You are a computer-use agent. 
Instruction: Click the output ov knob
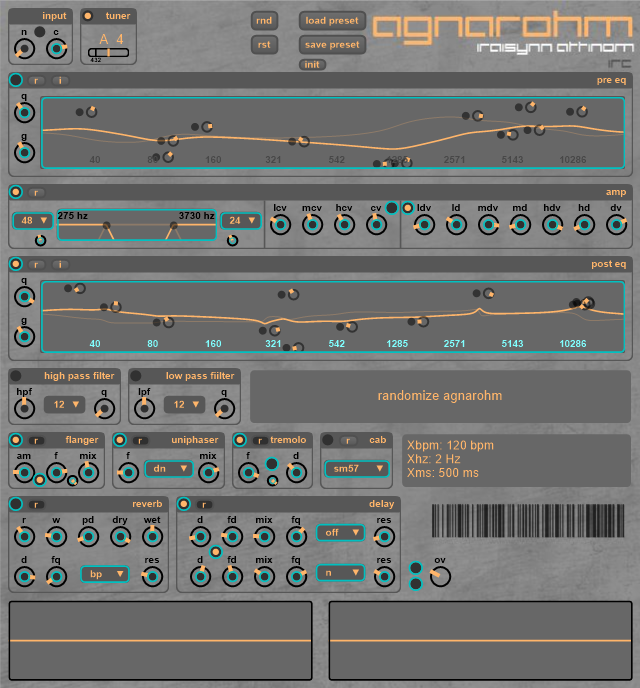coord(440,576)
